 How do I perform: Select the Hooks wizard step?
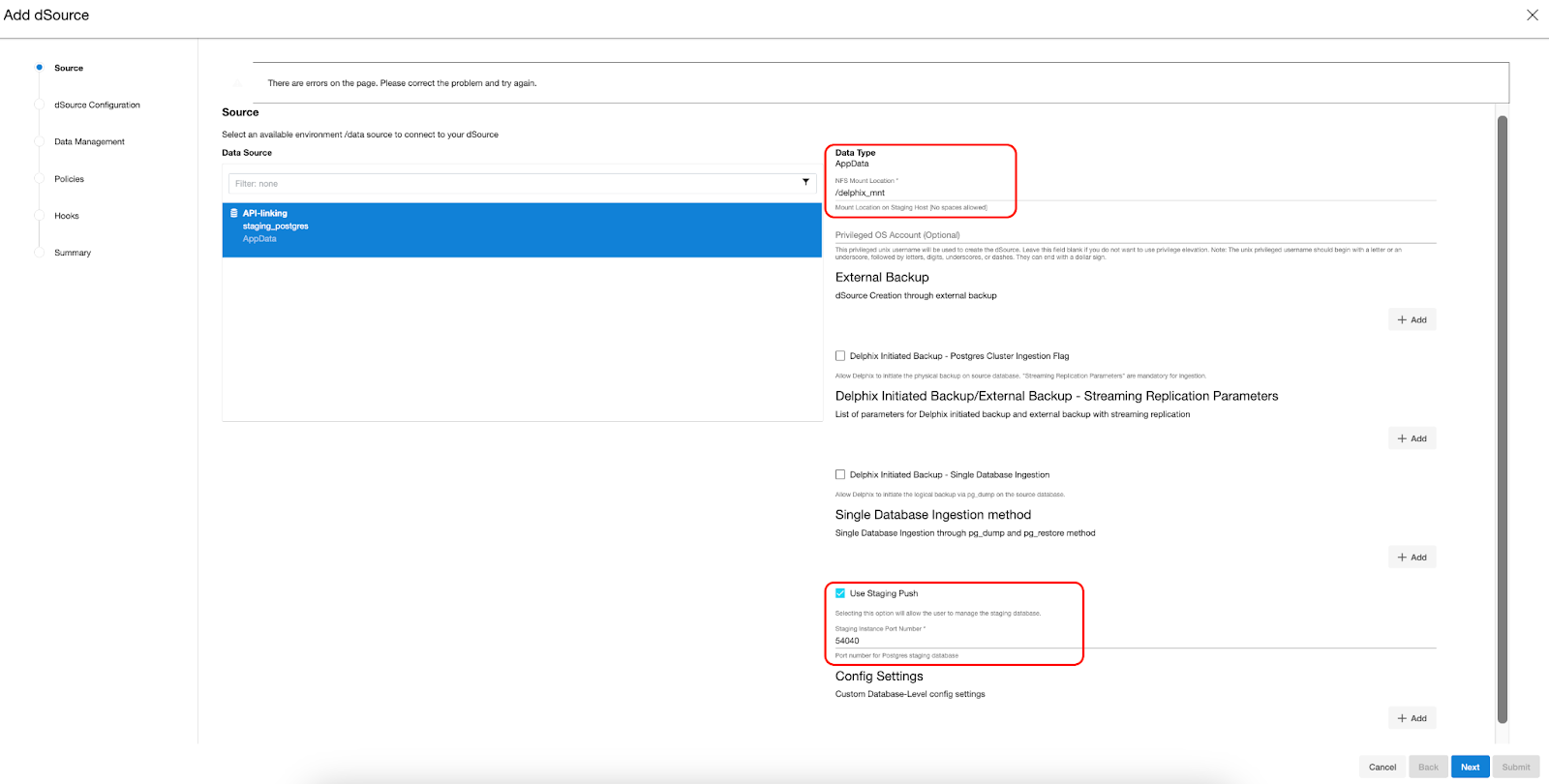point(67,216)
